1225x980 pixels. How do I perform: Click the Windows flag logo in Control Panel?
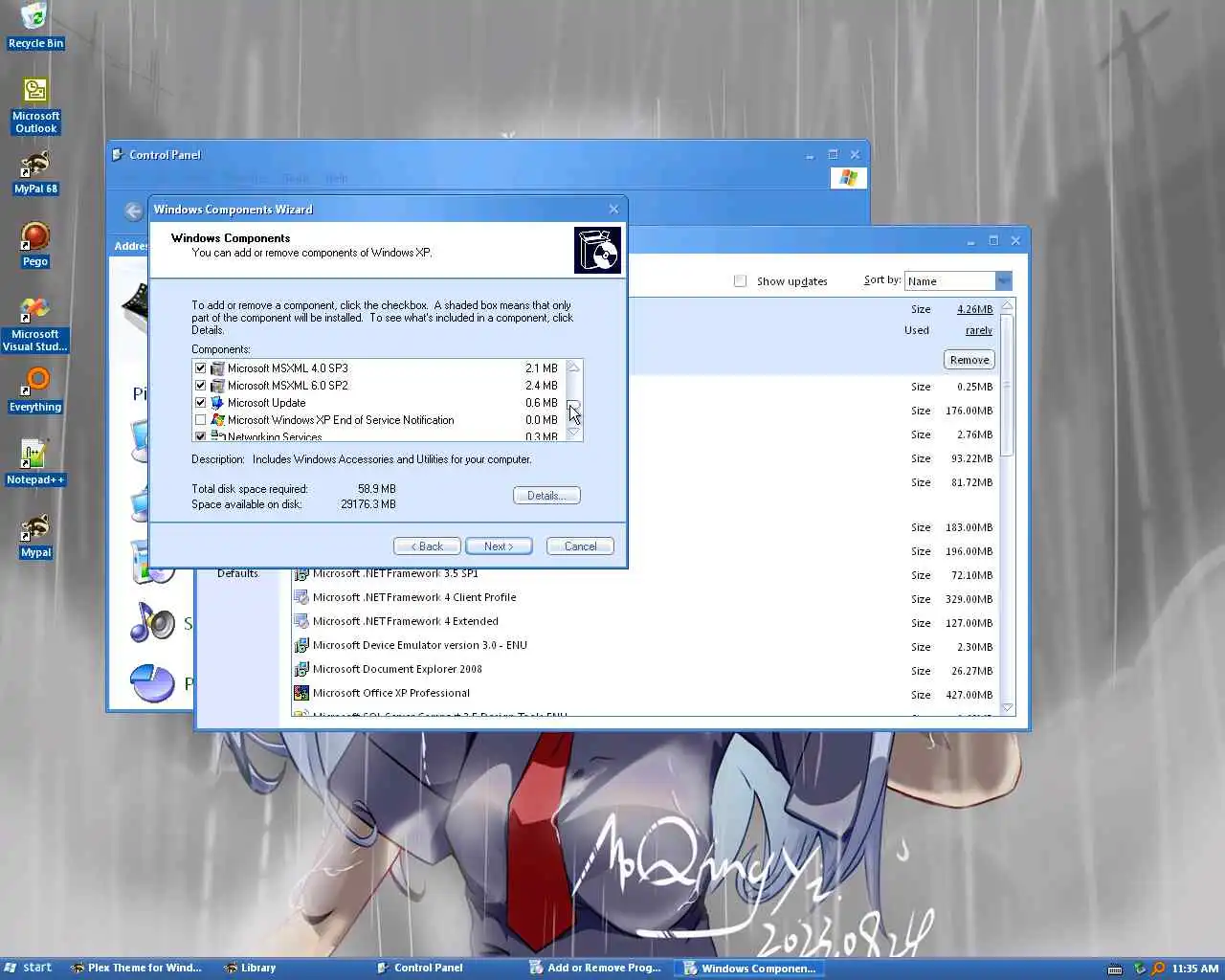click(x=848, y=178)
